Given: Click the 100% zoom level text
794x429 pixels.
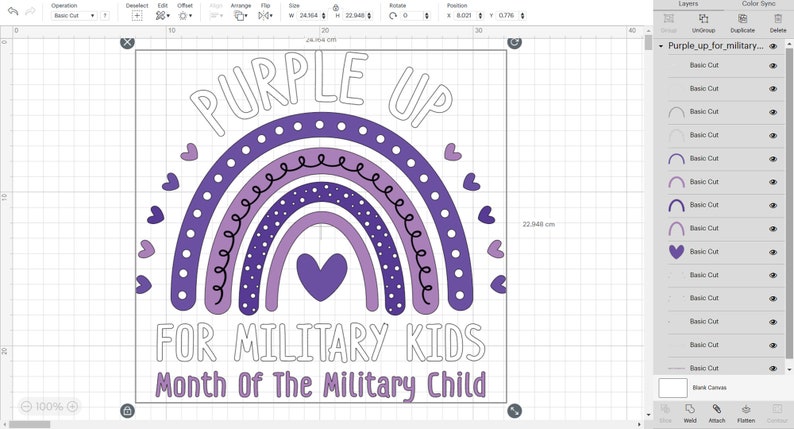Looking at the screenshot, I should [49, 406].
